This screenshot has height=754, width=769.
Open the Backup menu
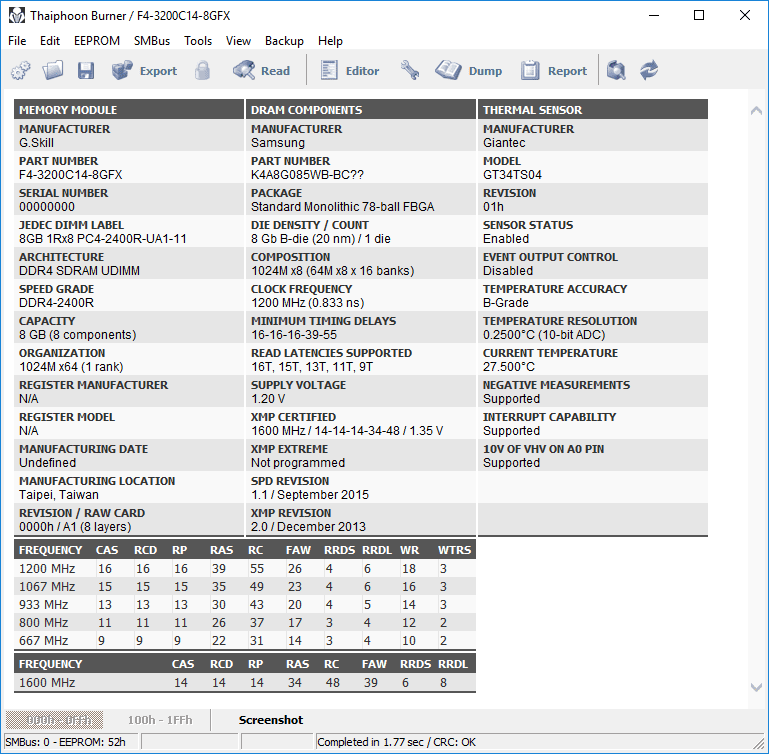(284, 41)
